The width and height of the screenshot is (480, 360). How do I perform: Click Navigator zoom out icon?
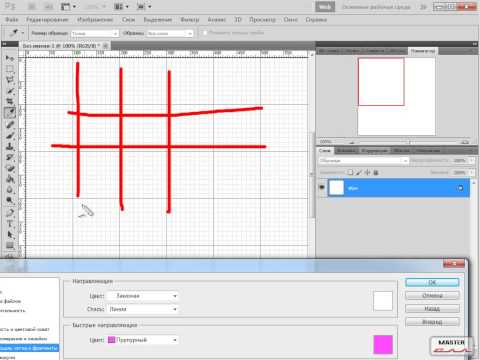(352, 142)
